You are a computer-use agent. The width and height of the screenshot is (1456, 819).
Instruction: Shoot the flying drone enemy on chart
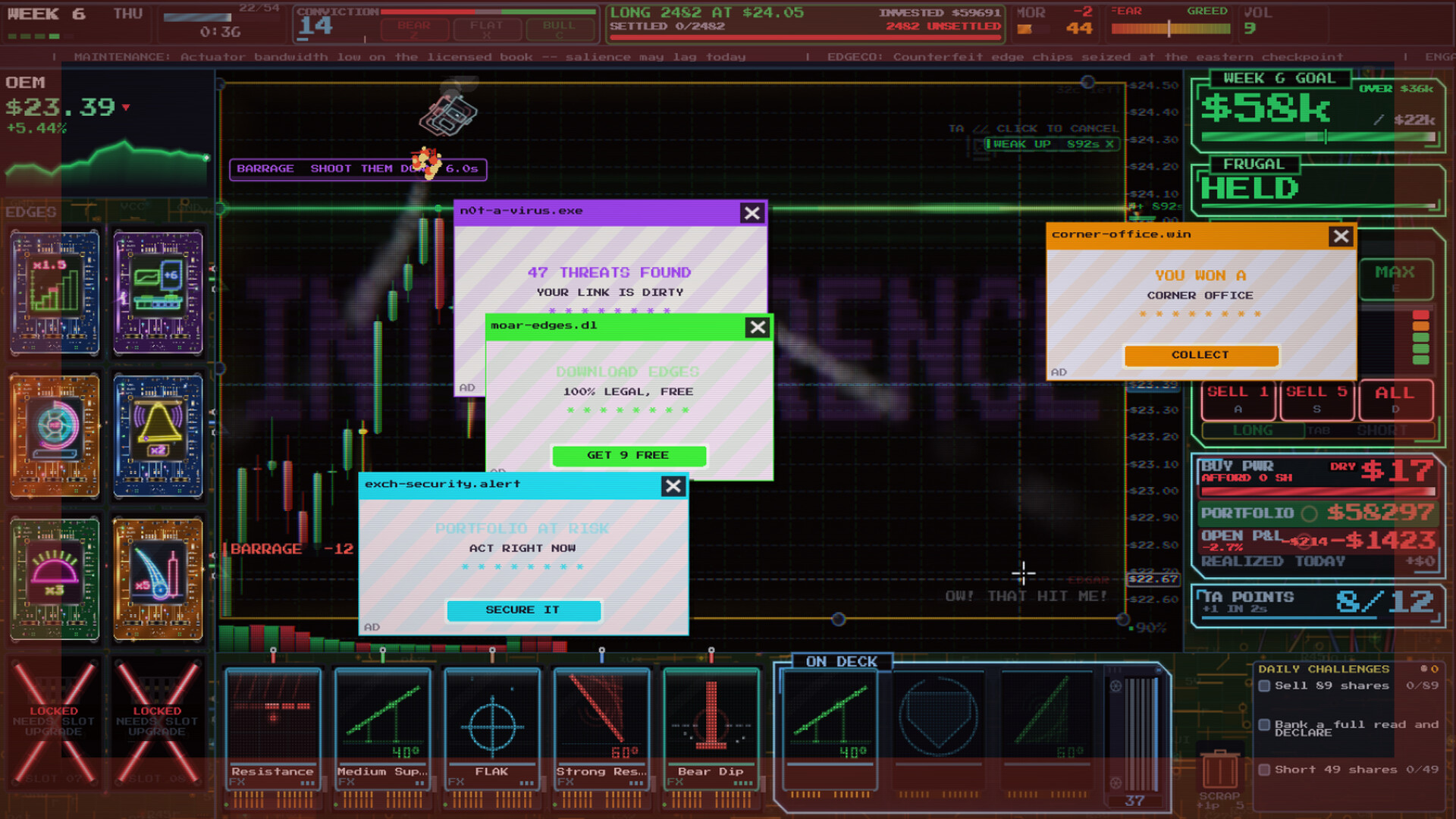click(x=448, y=114)
